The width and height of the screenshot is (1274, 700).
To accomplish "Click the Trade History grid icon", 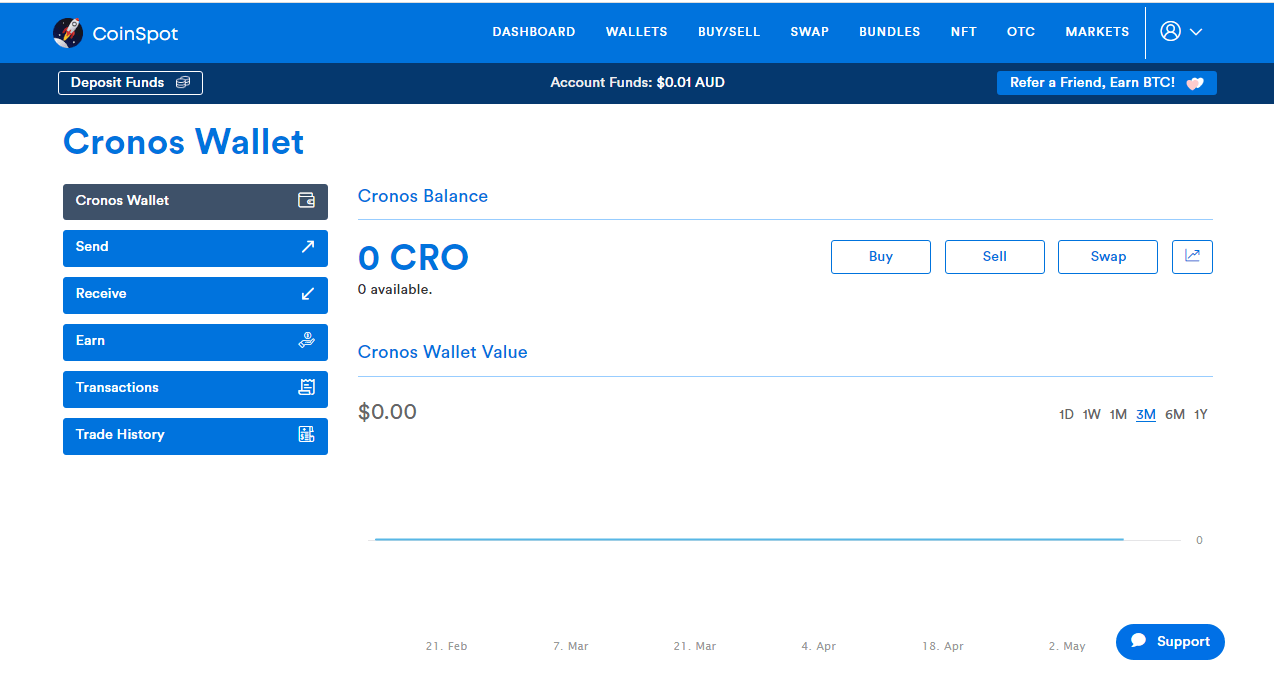I will click(x=307, y=435).
